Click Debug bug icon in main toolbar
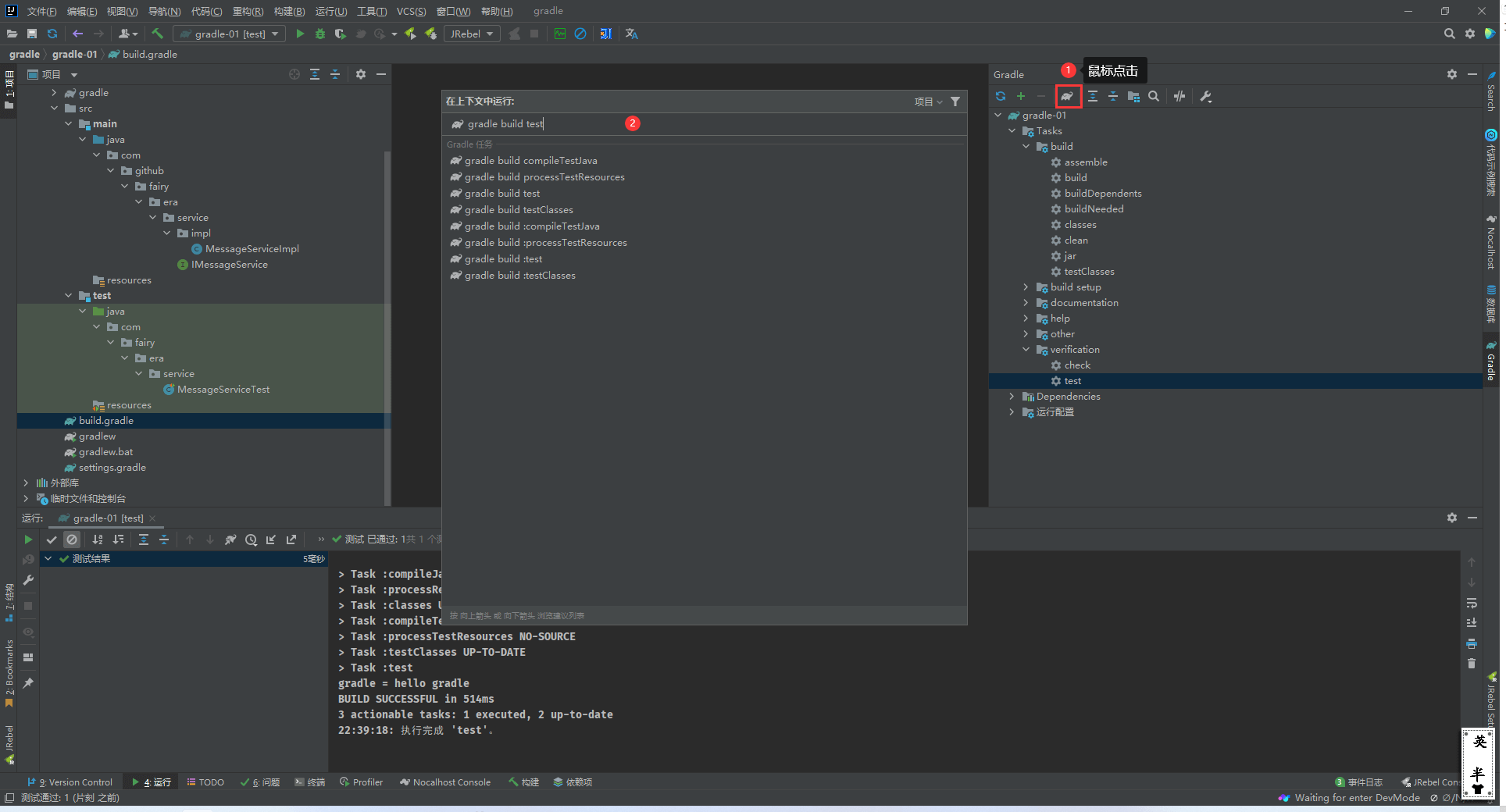Viewport: 1506px width, 812px height. pos(320,34)
